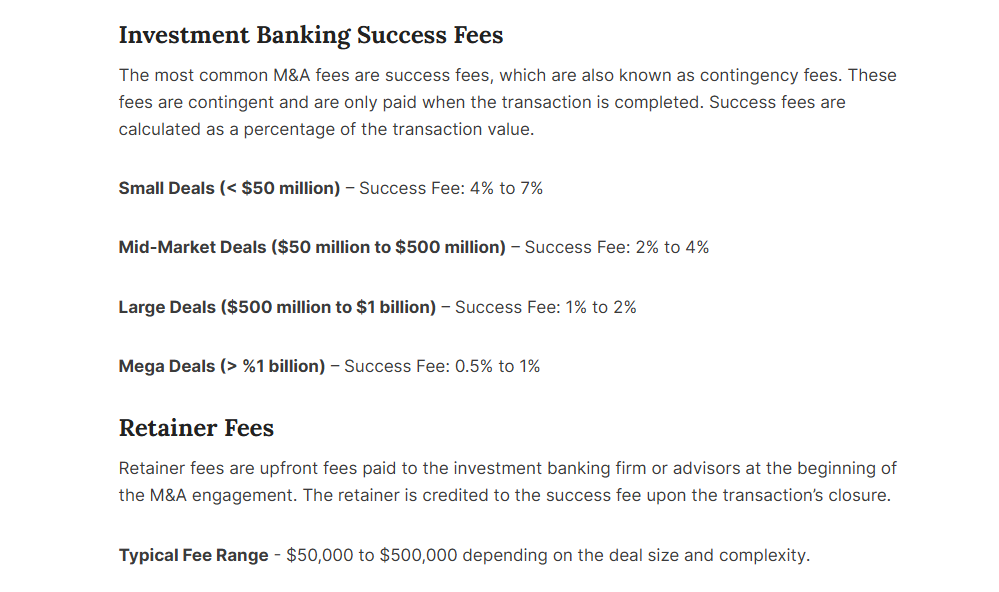Click the text Success Fee: 1% to 2%

coord(546,307)
